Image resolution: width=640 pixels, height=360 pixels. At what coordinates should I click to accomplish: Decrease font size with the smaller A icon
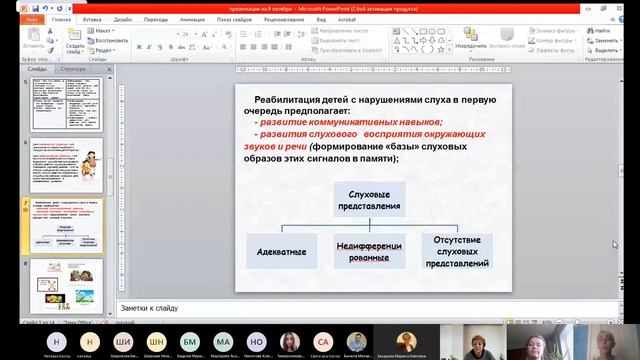pos(214,35)
